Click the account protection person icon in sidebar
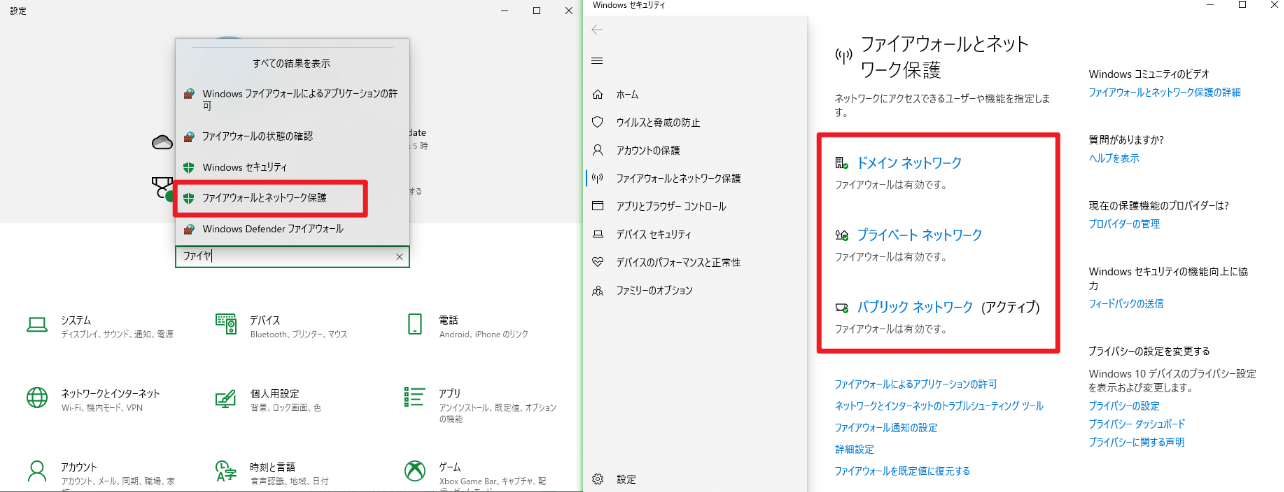The image size is (1284, 492). pyautogui.click(x=598, y=150)
